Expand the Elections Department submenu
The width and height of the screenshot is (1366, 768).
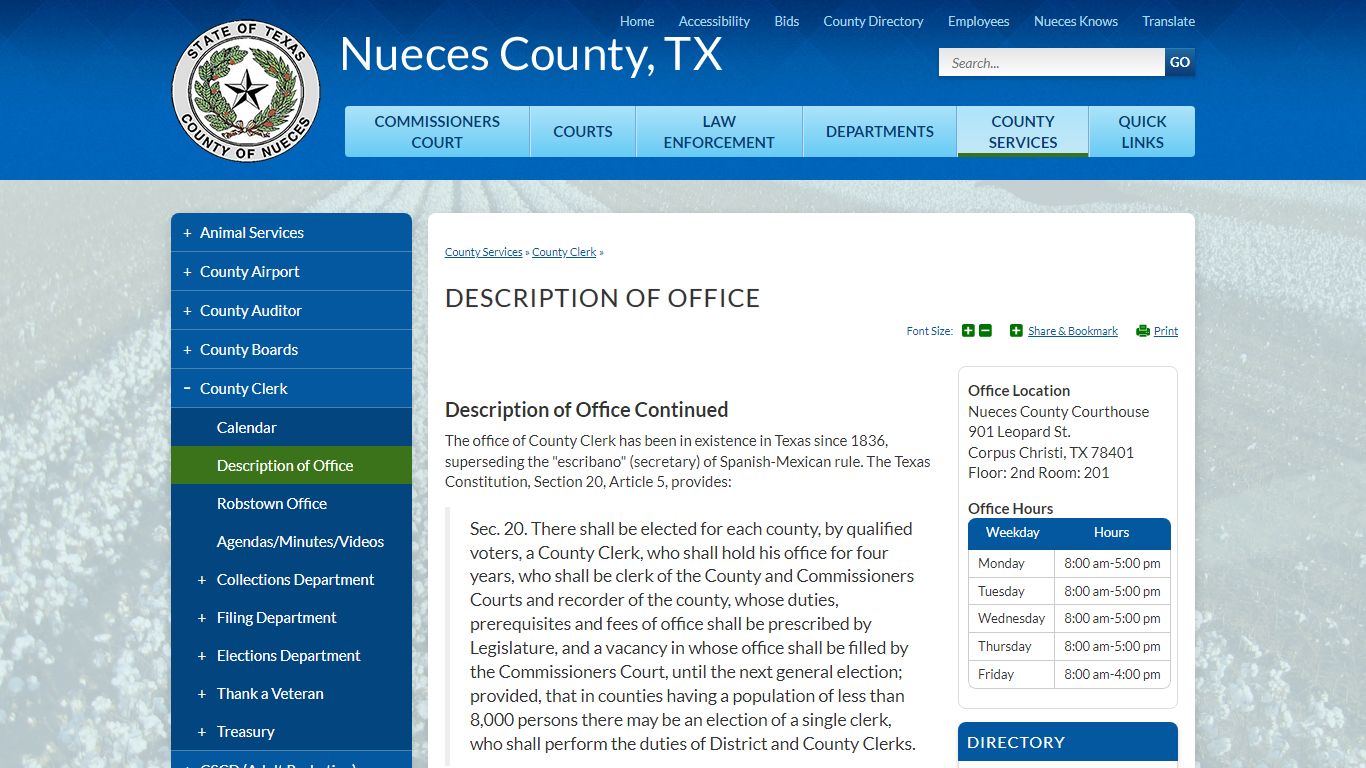pyautogui.click(x=202, y=656)
